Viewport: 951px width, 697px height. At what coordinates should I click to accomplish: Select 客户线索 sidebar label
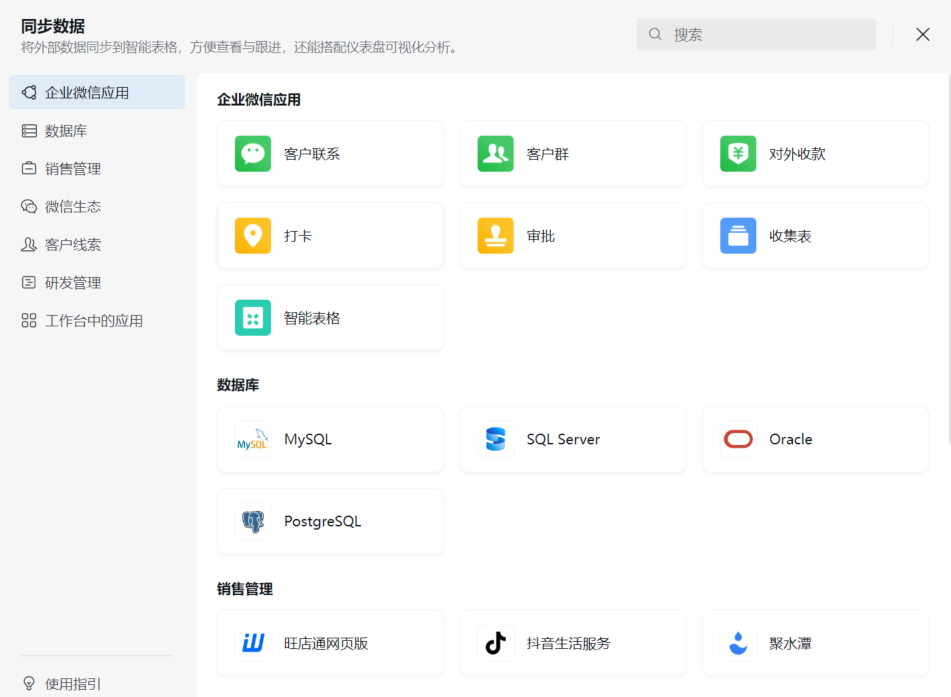(73, 245)
